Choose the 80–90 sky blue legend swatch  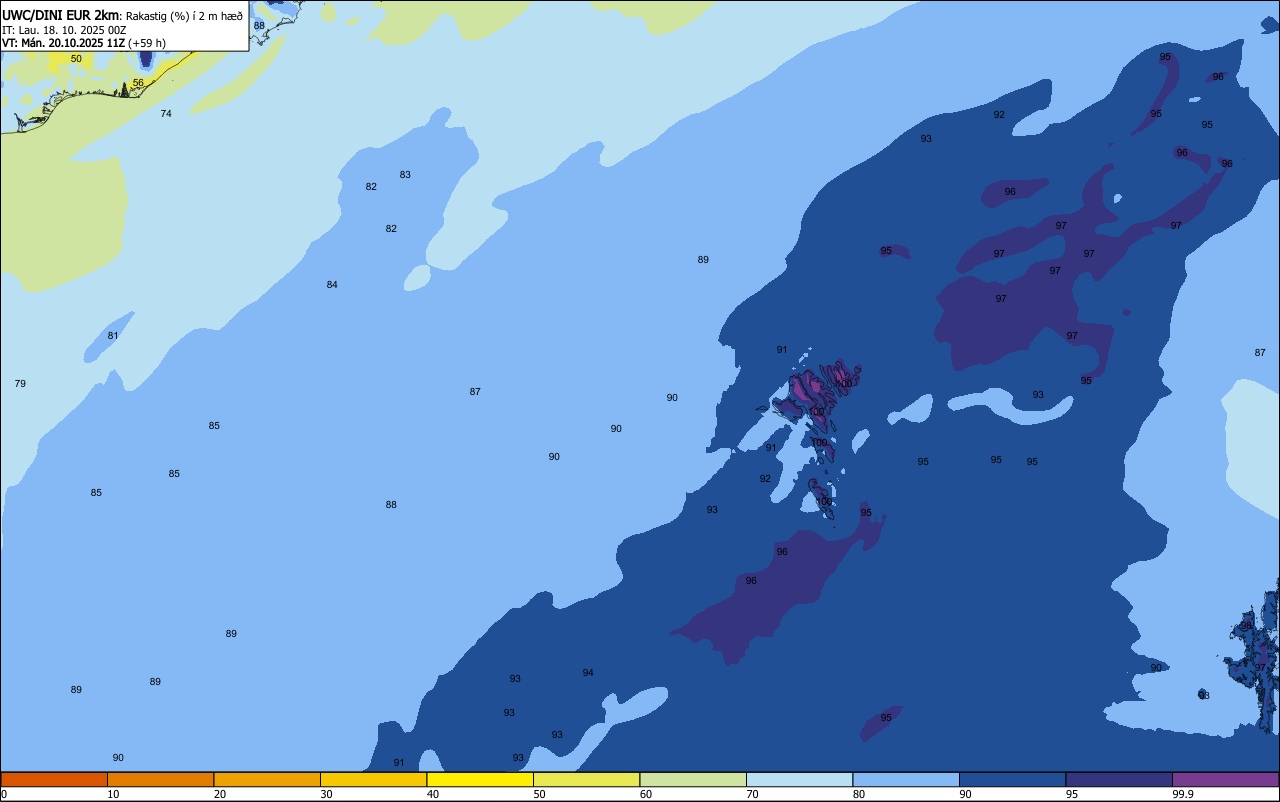(906, 779)
